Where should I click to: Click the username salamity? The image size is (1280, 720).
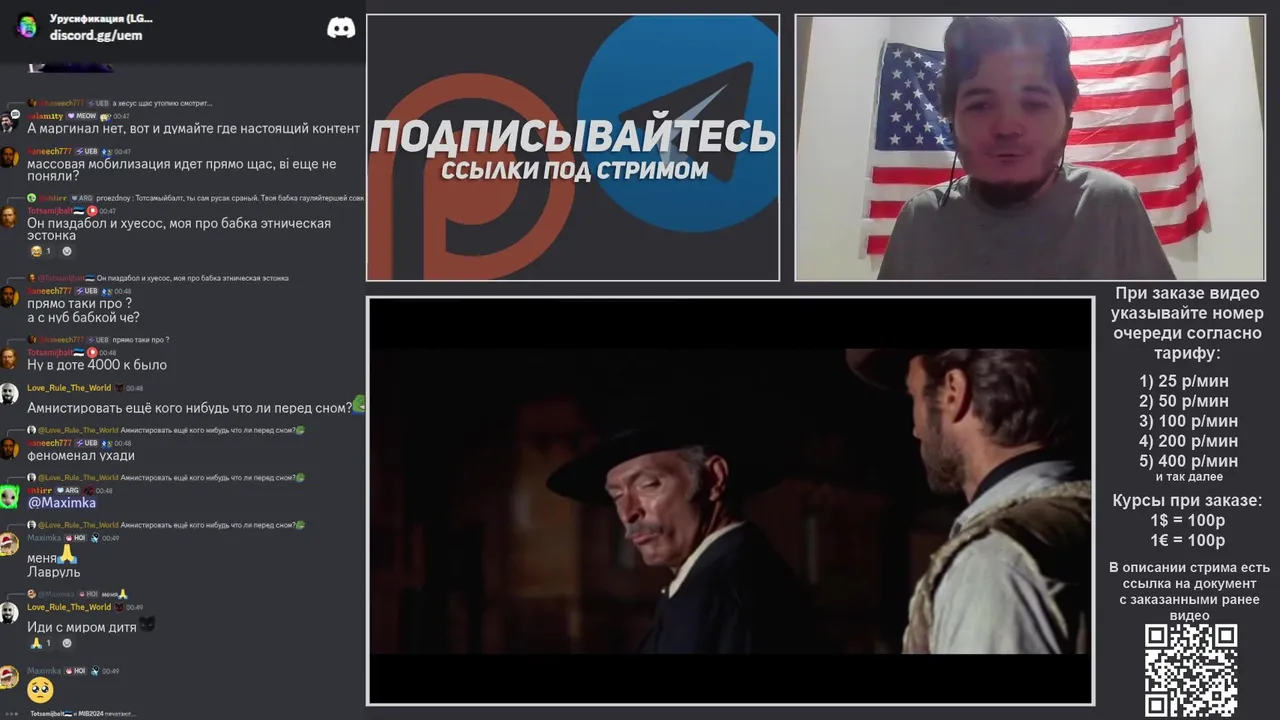pos(45,116)
